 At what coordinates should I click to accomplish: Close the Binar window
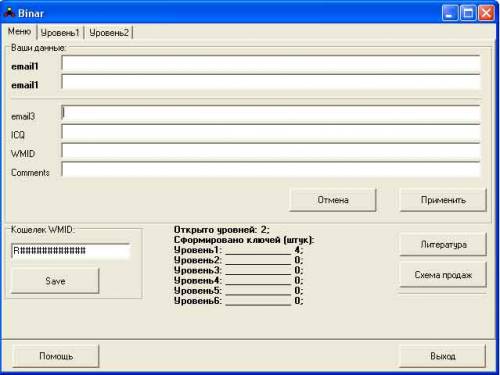[x=486, y=13]
